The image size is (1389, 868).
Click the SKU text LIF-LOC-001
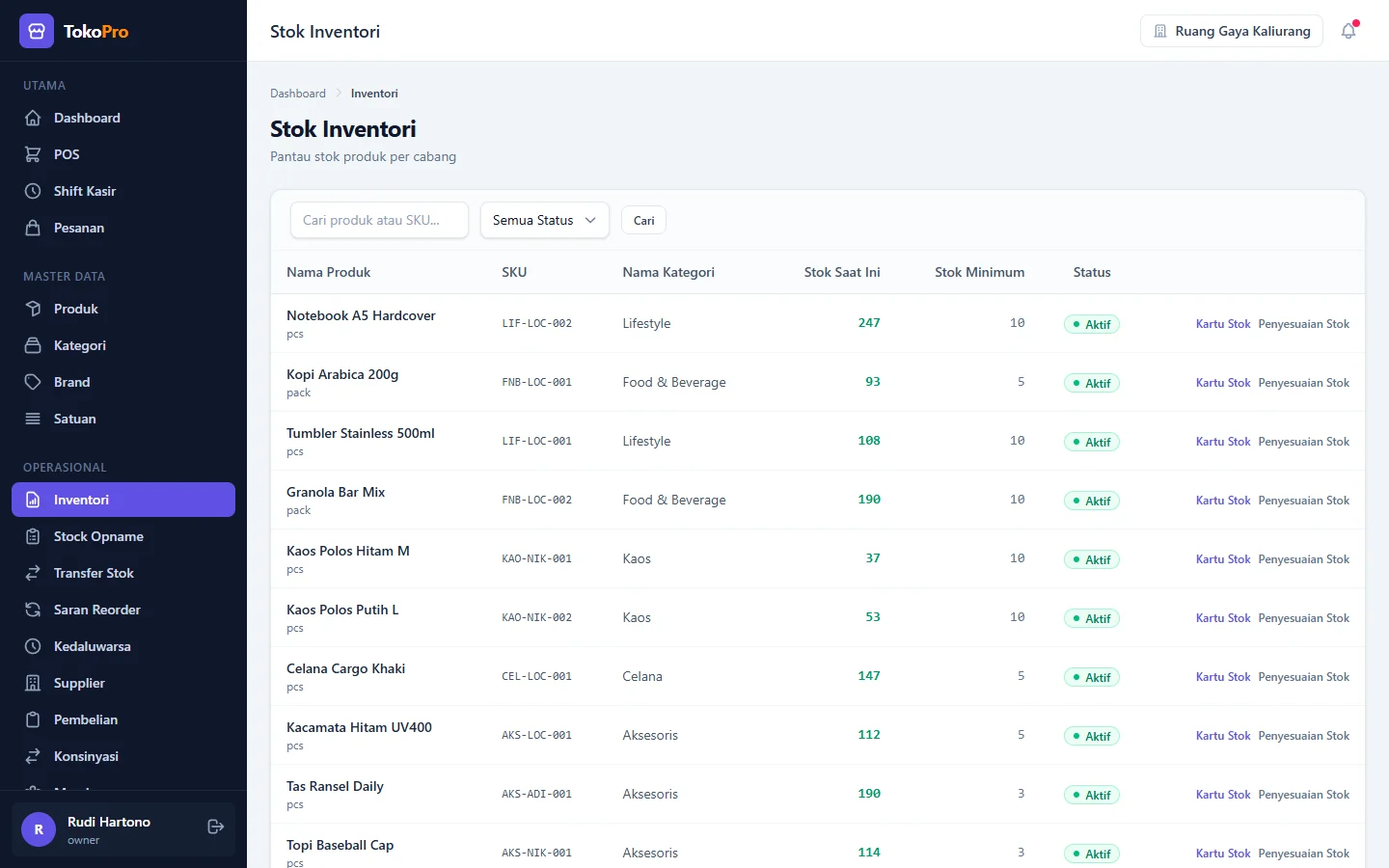(x=537, y=441)
